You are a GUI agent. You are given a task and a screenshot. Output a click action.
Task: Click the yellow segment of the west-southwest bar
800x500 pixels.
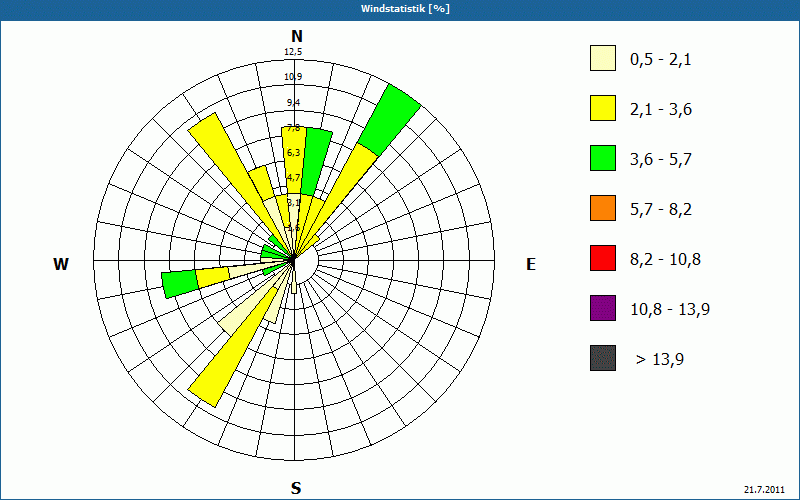click(212, 277)
